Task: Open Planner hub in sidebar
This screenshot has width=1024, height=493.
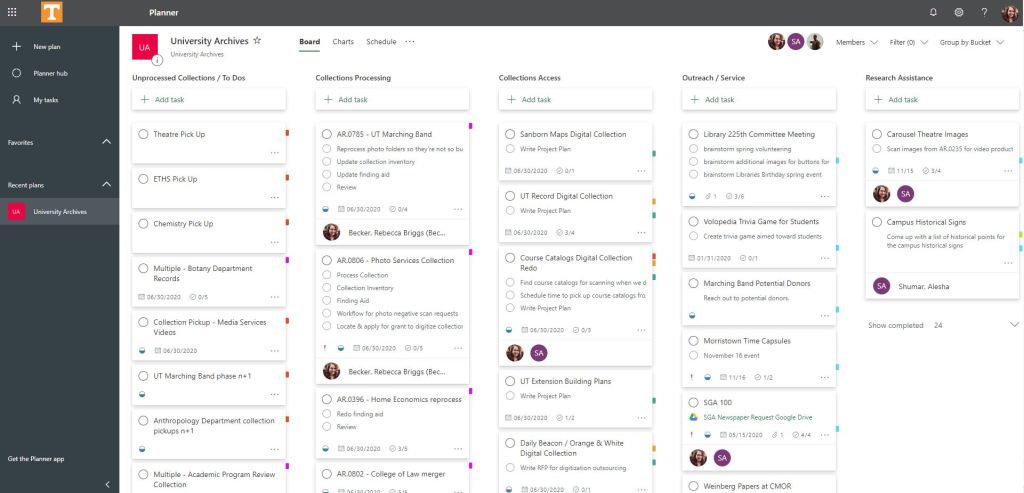Action: coord(50,73)
